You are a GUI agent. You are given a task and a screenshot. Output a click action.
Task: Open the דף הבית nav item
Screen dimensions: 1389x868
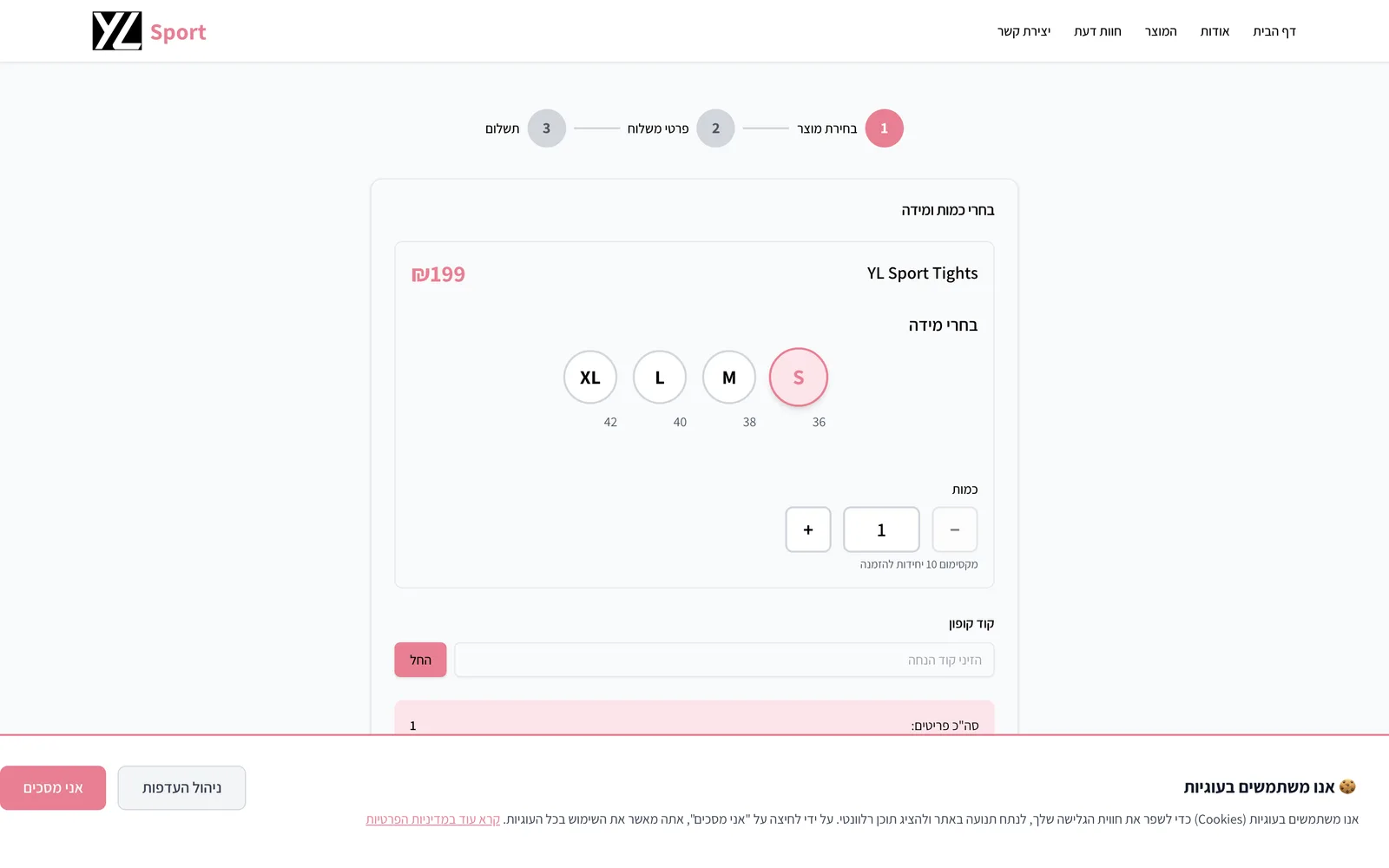(1274, 31)
